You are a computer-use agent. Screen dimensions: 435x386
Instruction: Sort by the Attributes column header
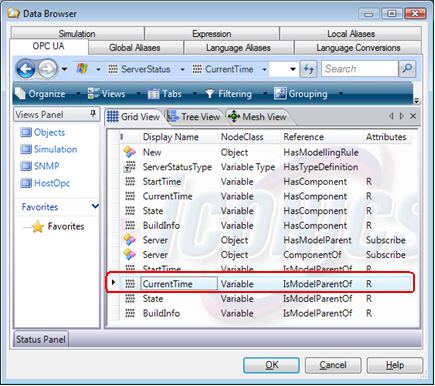point(386,137)
